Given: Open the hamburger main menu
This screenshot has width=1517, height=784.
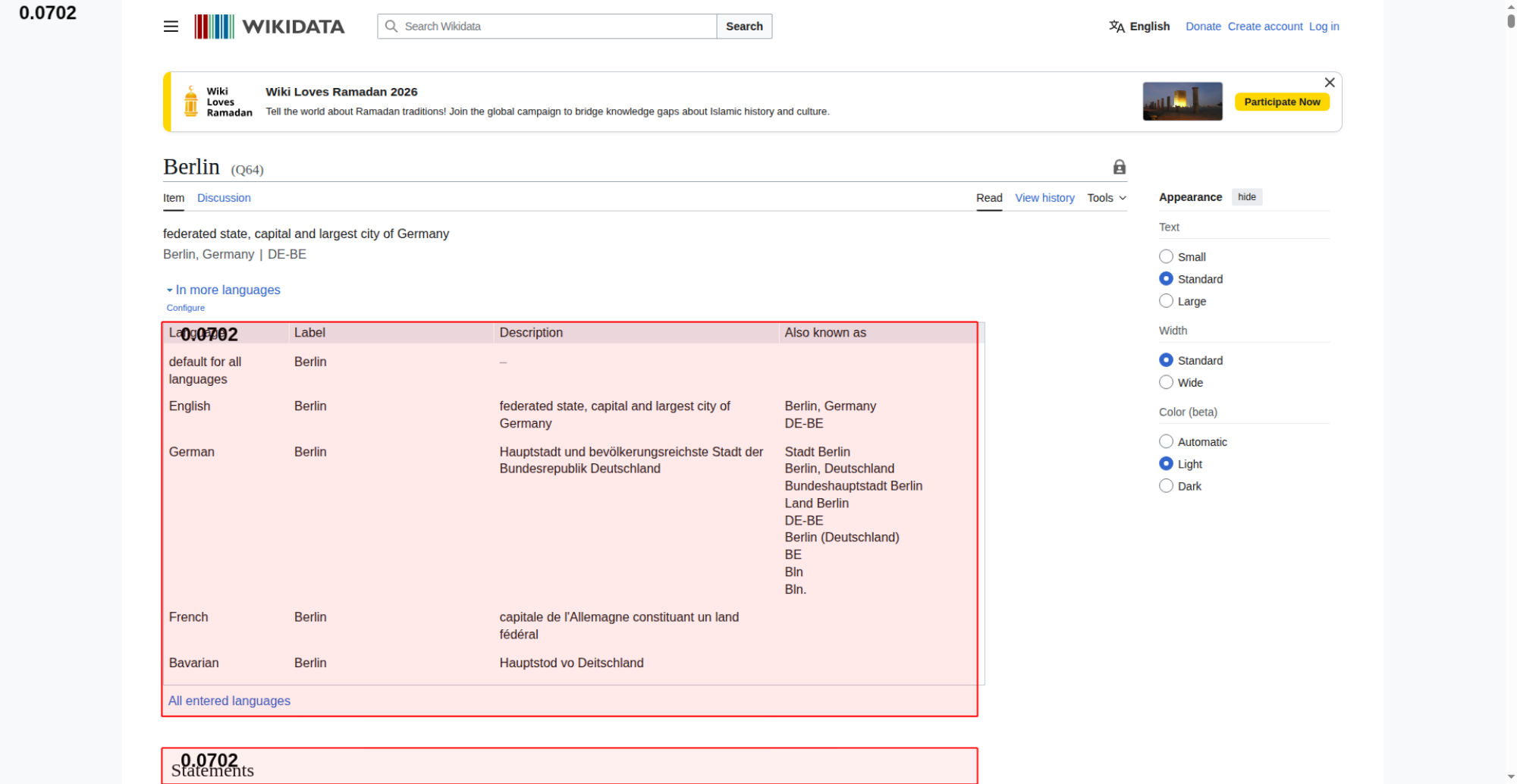Looking at the screenshot, I should [x=171, y=27].
